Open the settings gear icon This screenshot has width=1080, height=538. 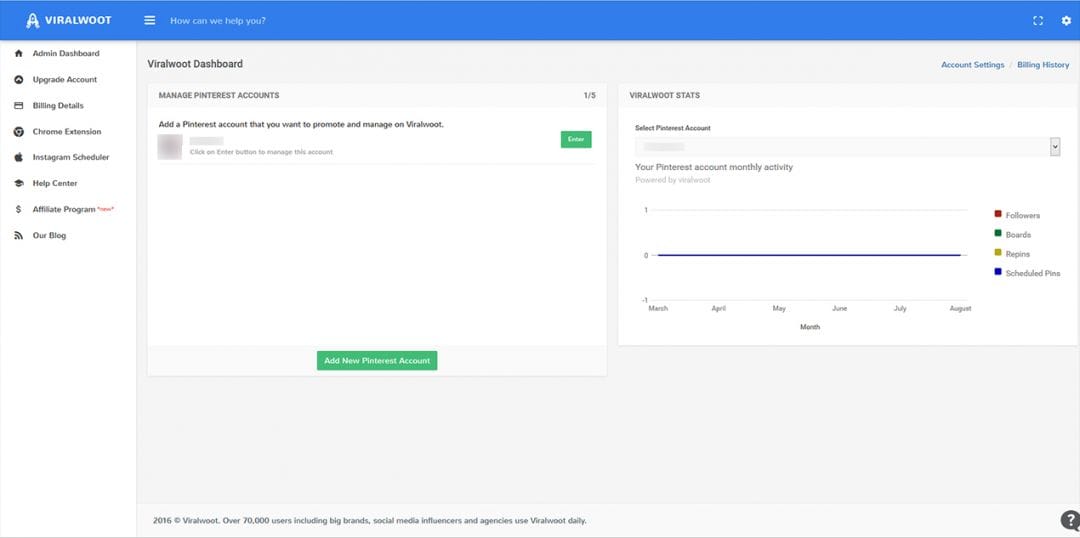click(1065, 20)
